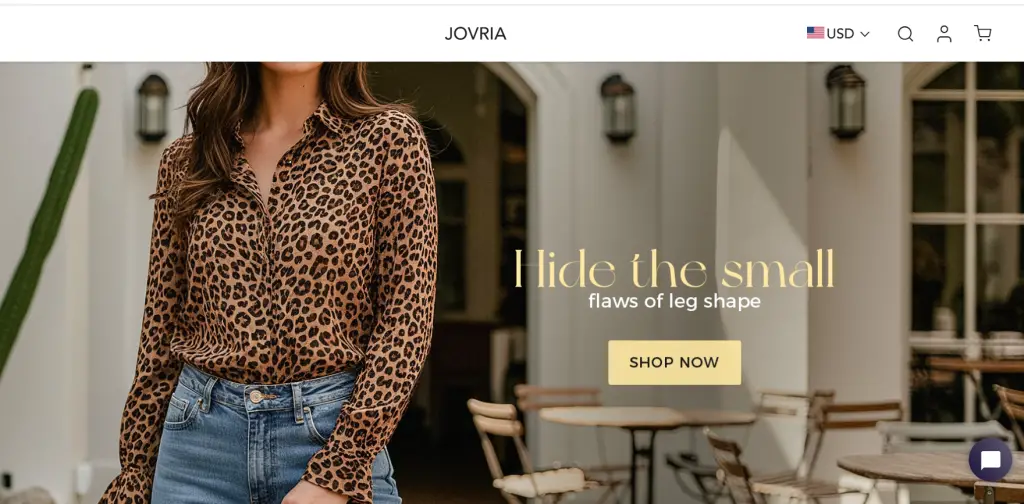Click the wall lantern above the headline
This screenshot has height=504, width=1024.
click(x=617, y=106)
